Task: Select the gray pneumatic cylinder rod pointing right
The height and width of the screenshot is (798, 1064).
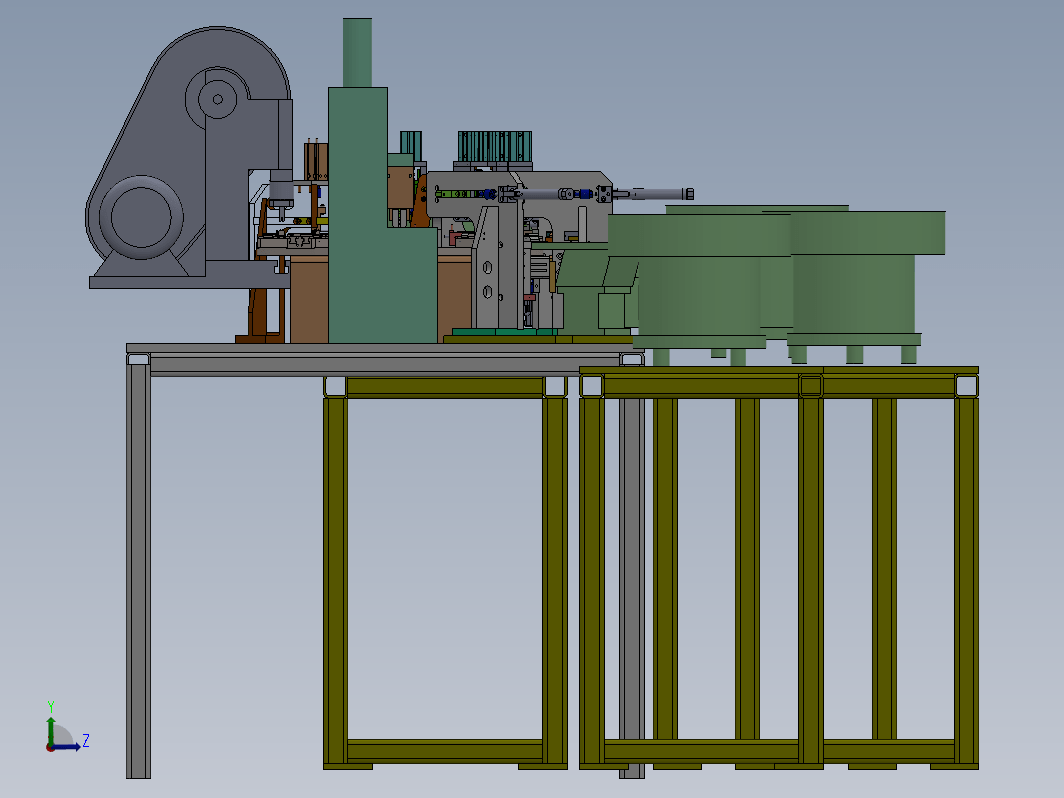Action: click(x=653, y=194)
